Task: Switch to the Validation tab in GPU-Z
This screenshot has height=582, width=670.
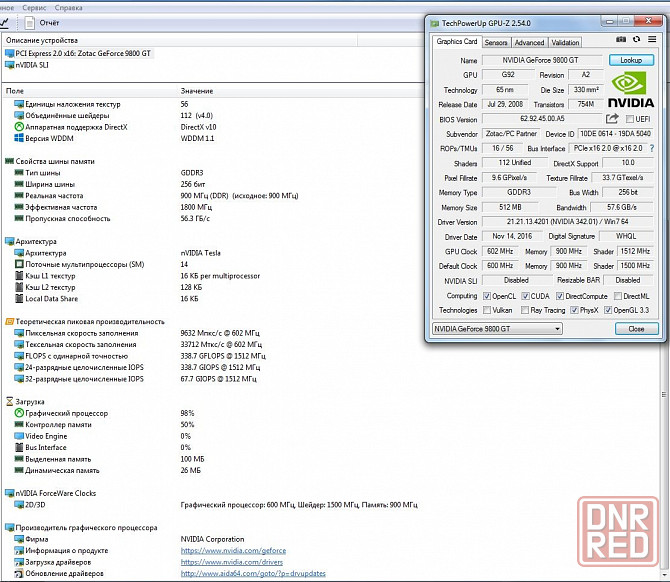Action: (565, 43)
